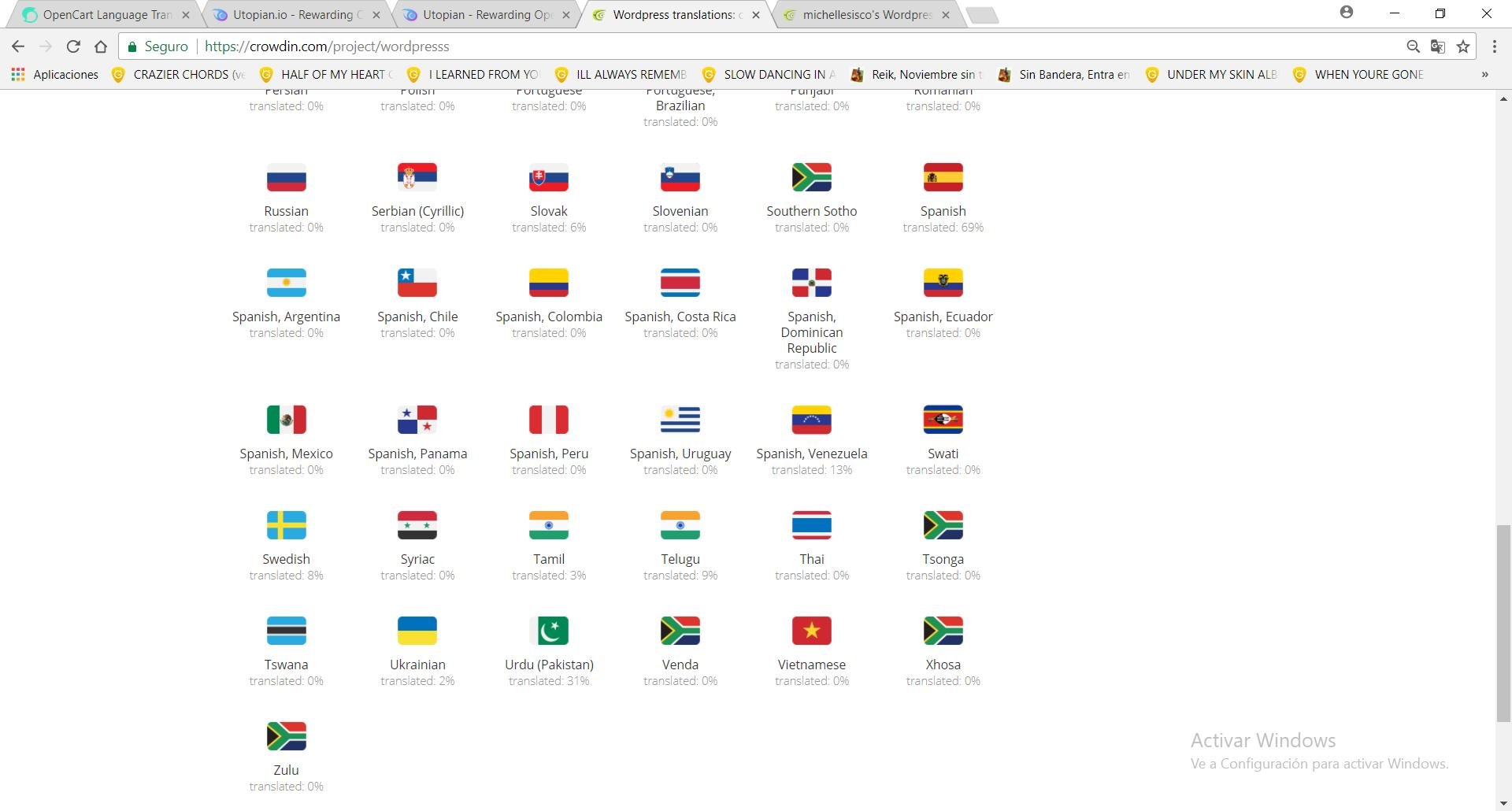Select the Spanish, Colombia flag
1512x811 pixels.
(549, 283)
